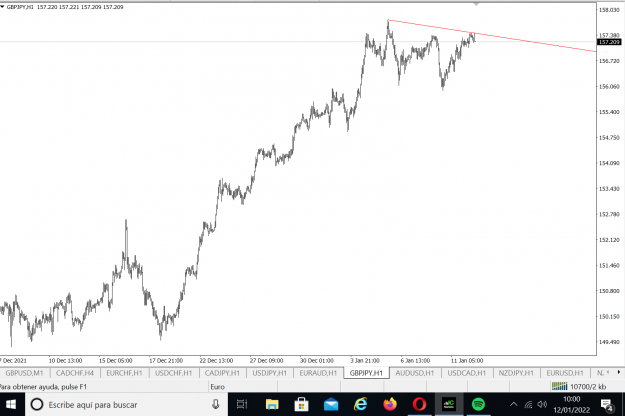Select the USDJPY,H1 chart tab

(x=269, y=373)
